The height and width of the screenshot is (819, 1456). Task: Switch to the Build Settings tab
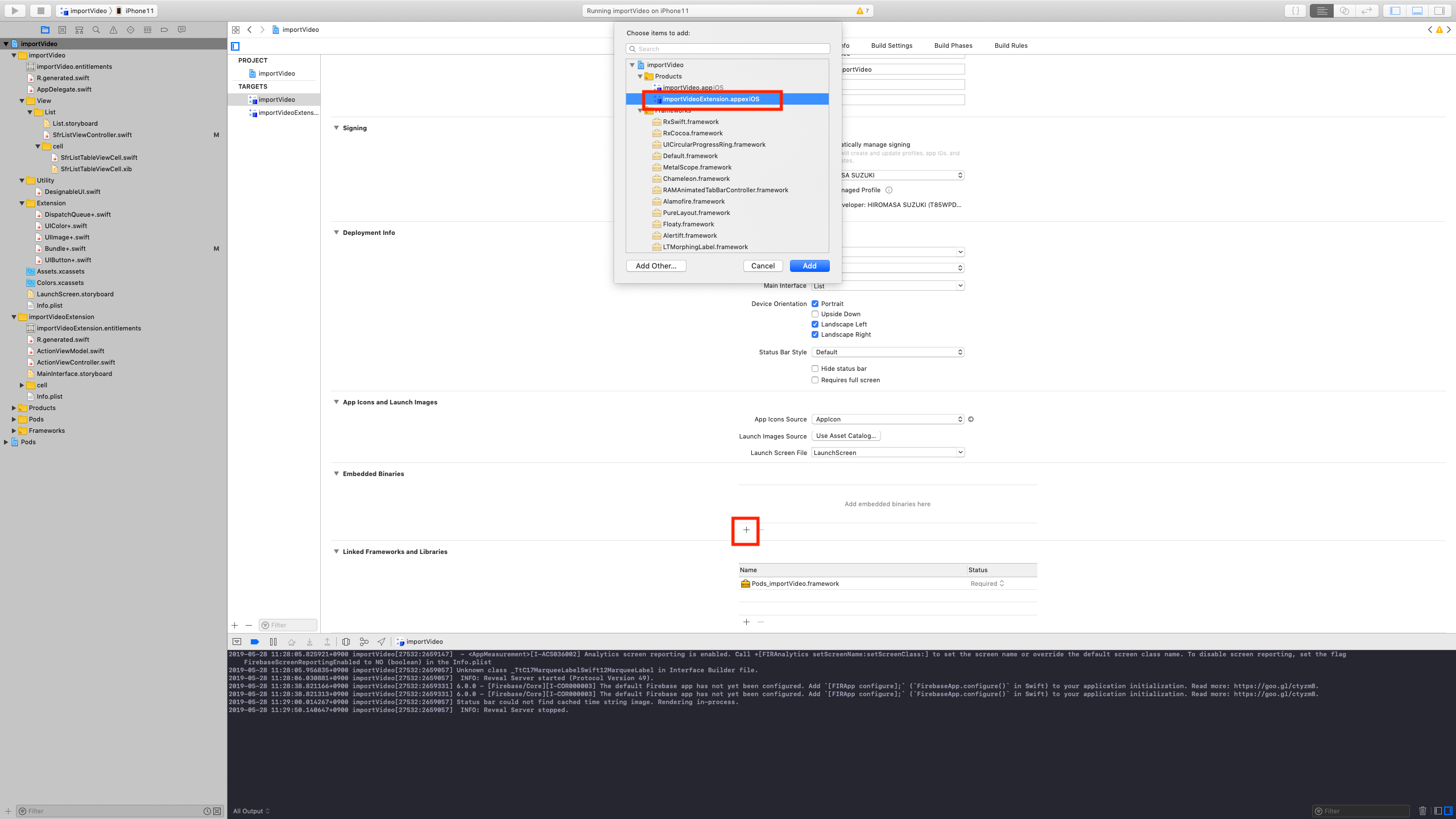pyautogui.click(x=891, y=45)
